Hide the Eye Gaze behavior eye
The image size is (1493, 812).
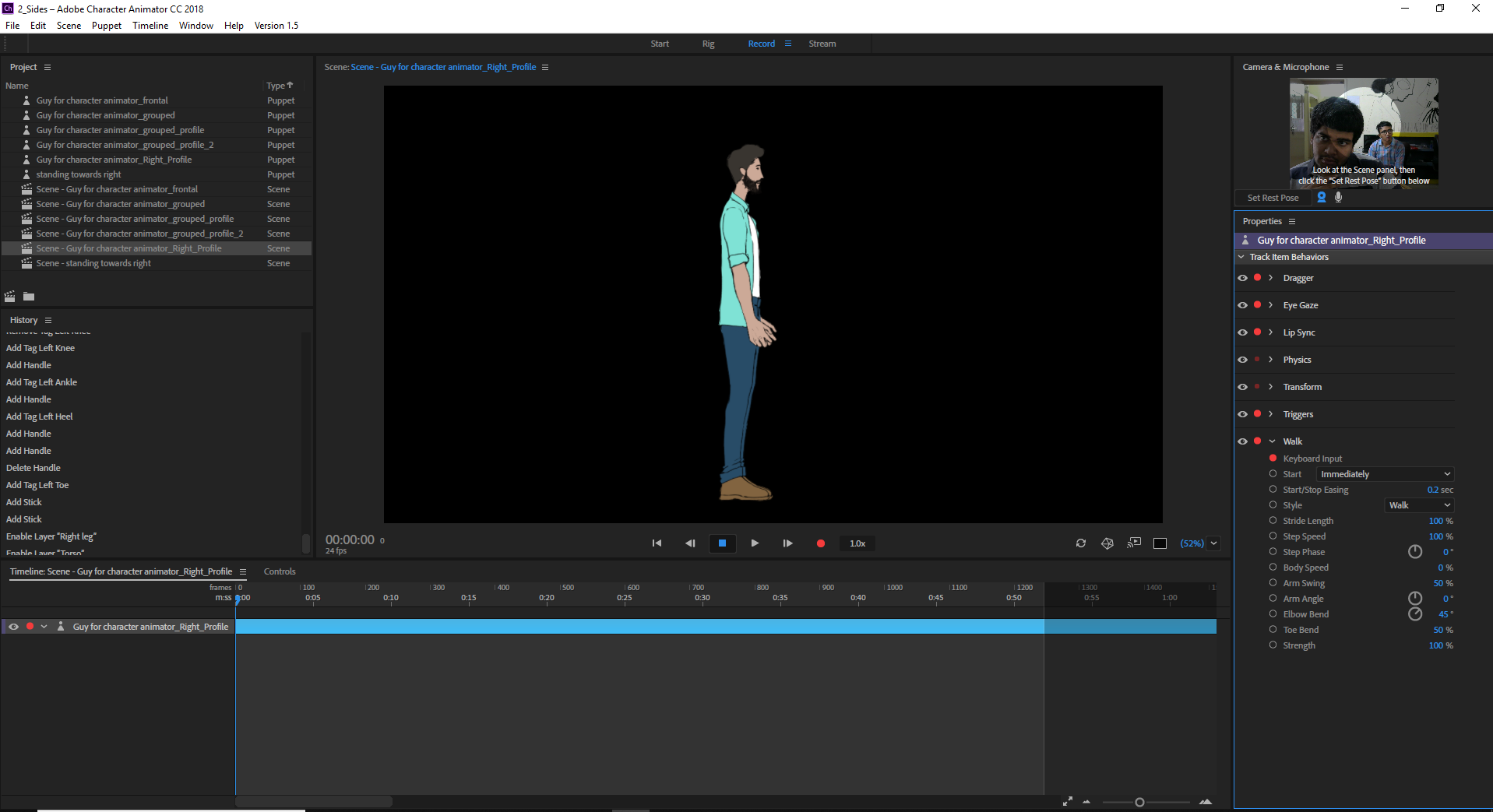tap(1242, 305)
